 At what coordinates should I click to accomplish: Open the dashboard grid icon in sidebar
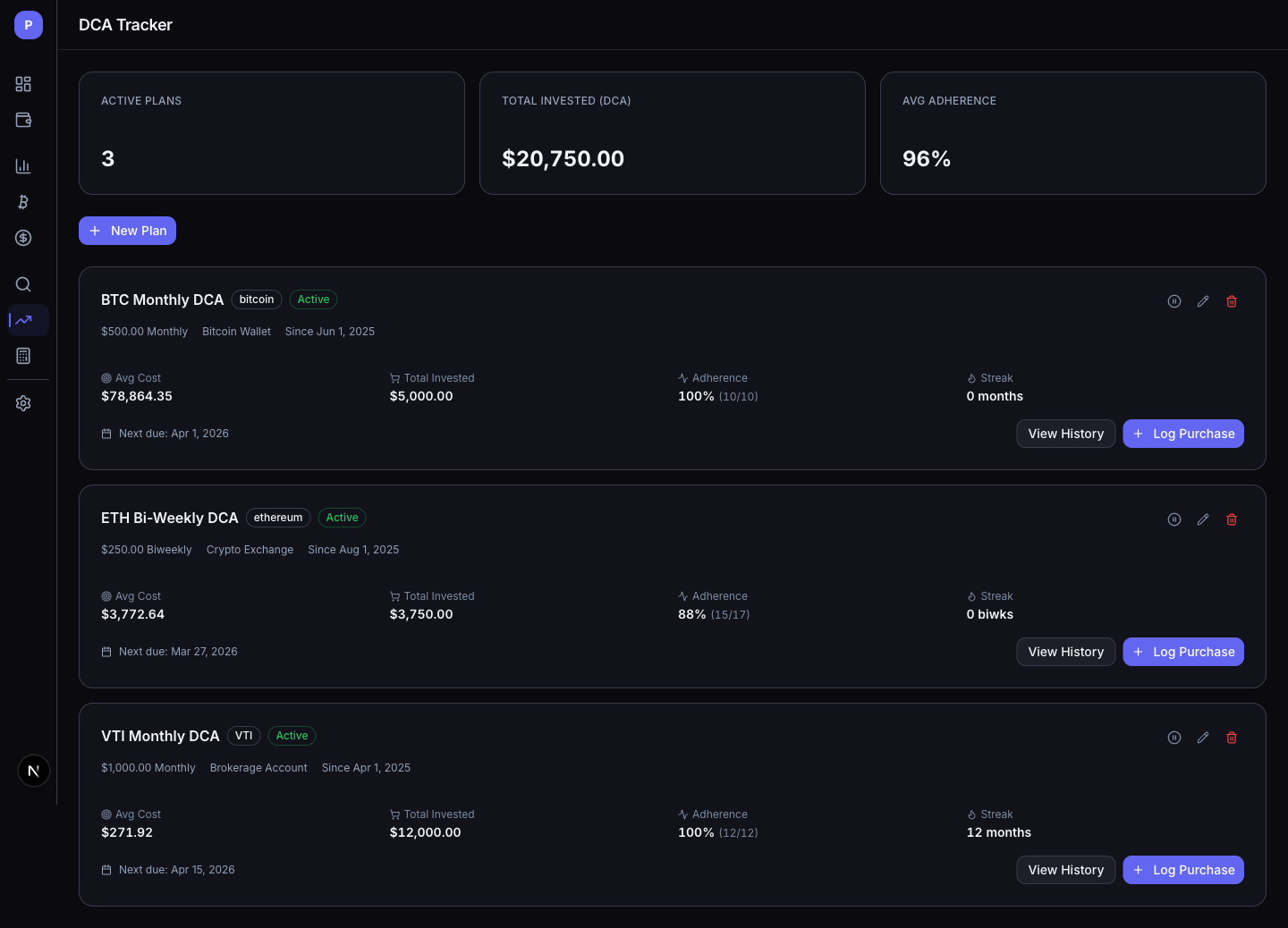[23, 84]
